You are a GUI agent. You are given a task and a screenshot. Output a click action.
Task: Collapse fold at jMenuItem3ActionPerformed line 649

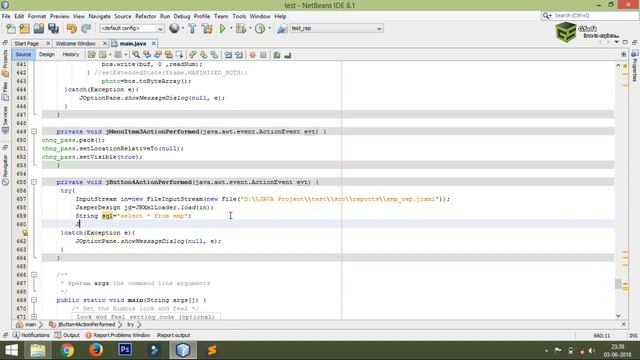click(34, 131)
